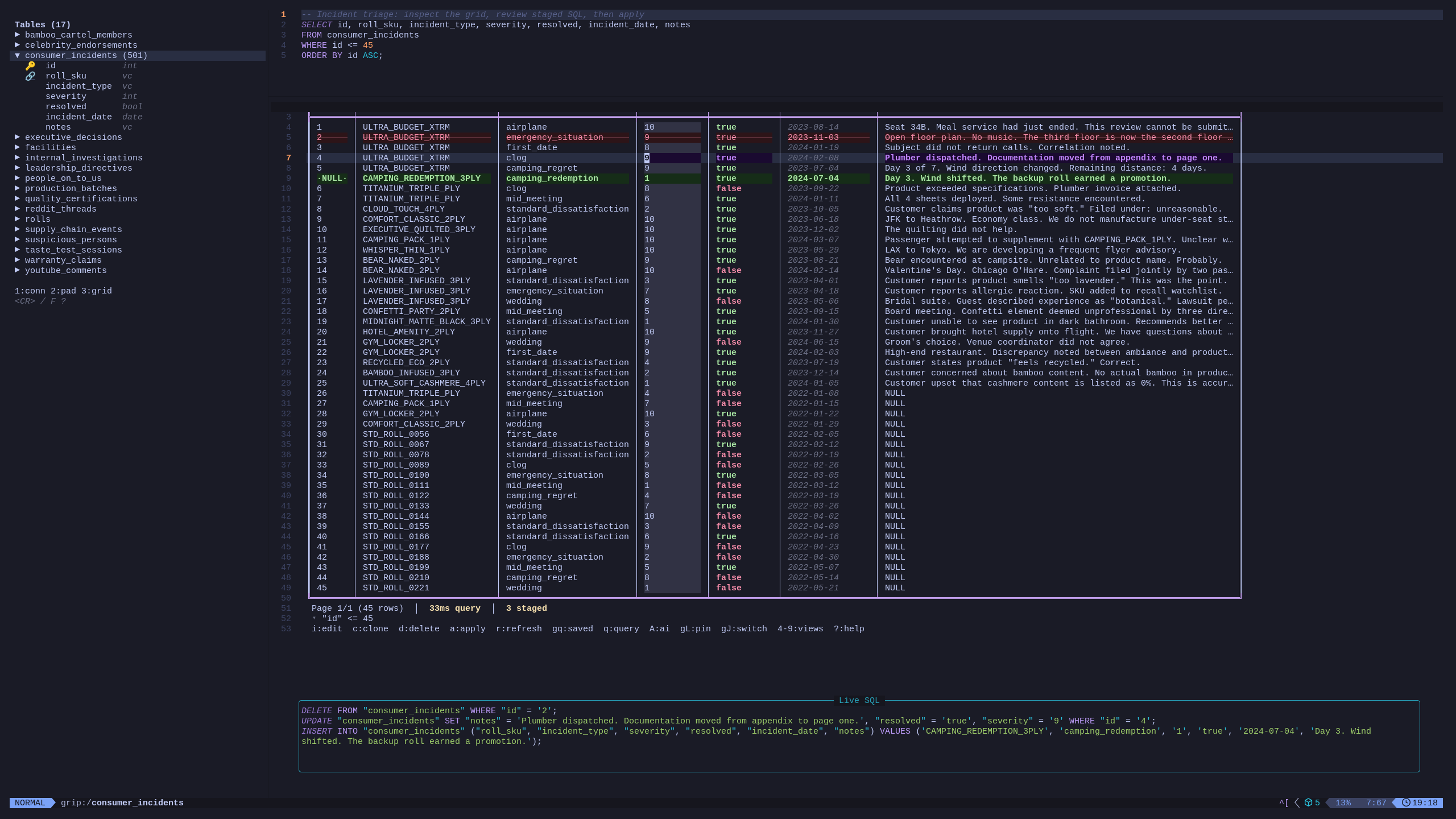Click the 3 staged indicator
Screen dimensions: 1456x819
coord(527,609)
